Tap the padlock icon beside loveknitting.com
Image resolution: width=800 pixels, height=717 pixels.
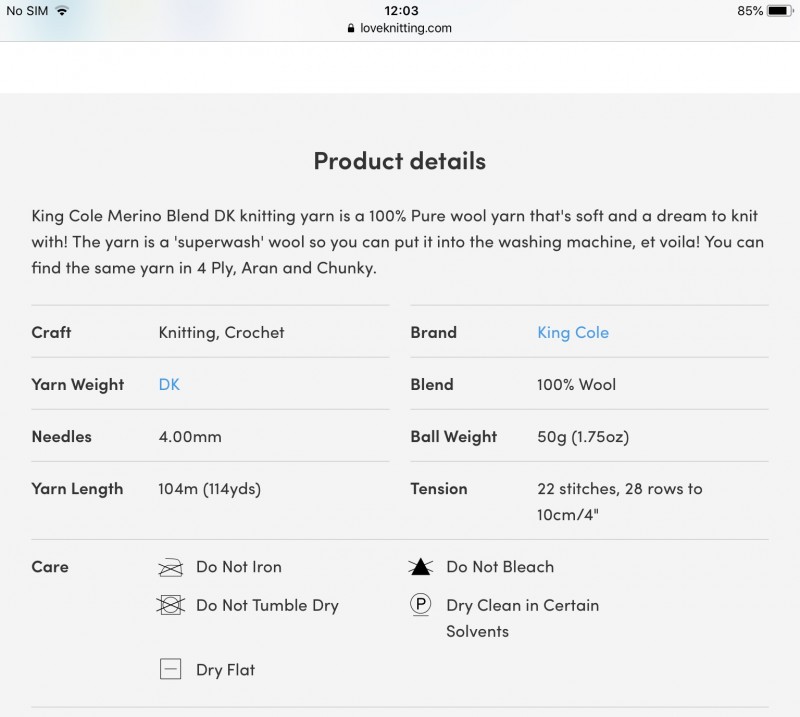pos(351,28)
